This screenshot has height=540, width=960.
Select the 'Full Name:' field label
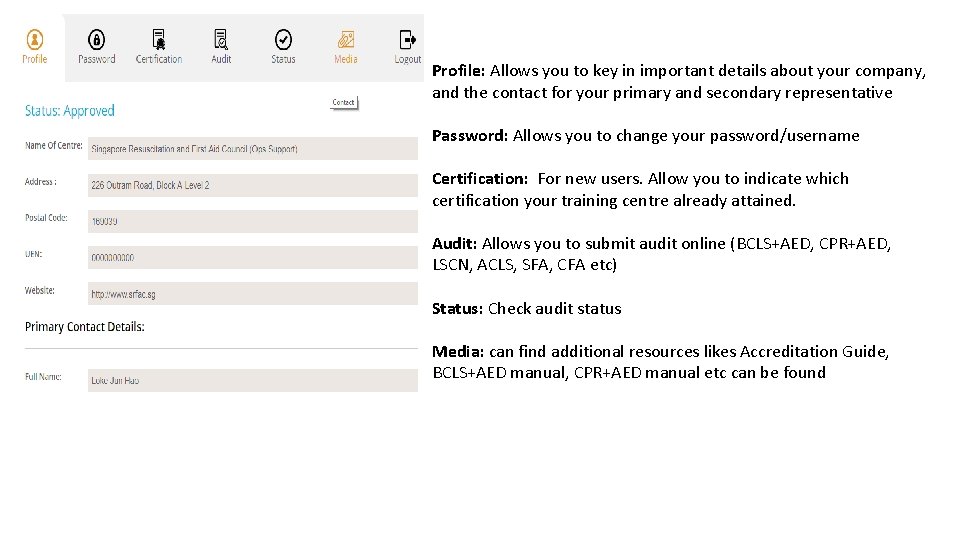point(43,377)
